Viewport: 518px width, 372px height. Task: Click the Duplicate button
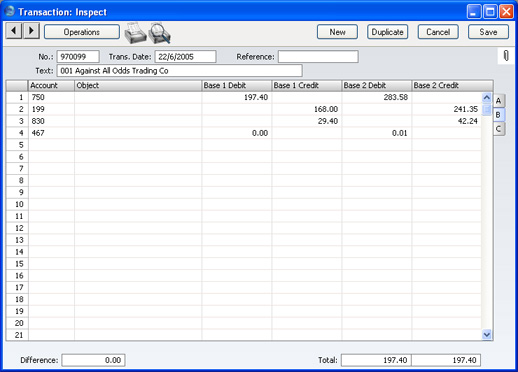click(x=387, y=32)
